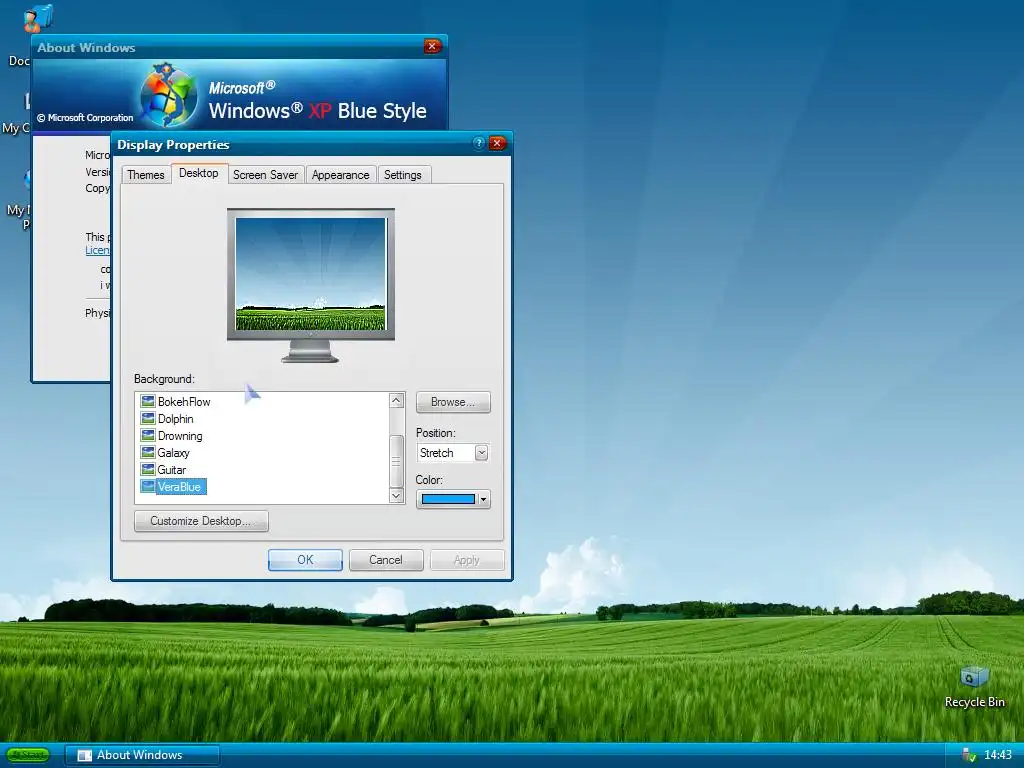1024x768 pixels.
Task: Click Cancel in Display Properties
Action: click(x=385, y=560)
